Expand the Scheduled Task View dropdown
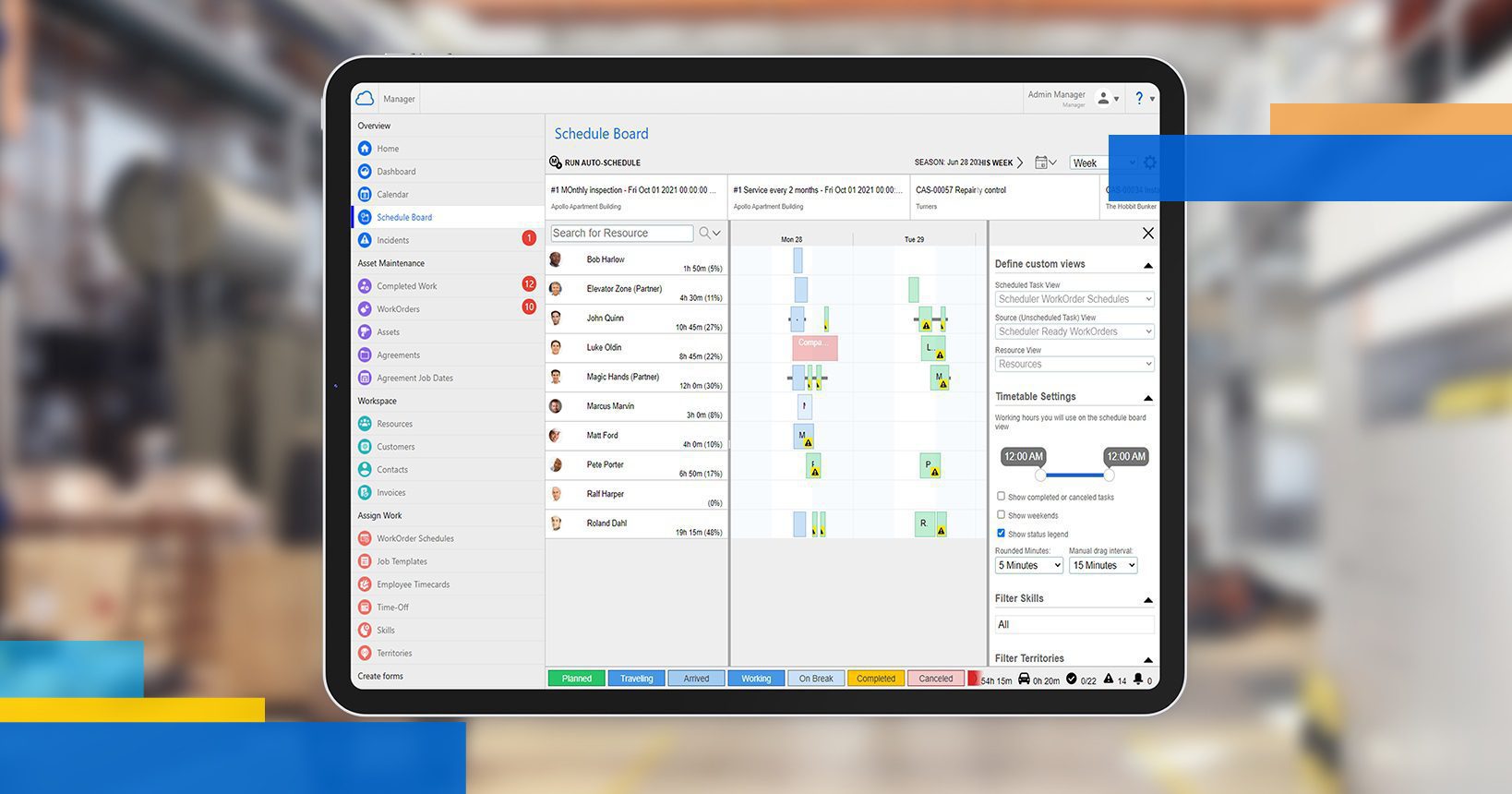1512x794 pixels. (x=1074, y=299)
